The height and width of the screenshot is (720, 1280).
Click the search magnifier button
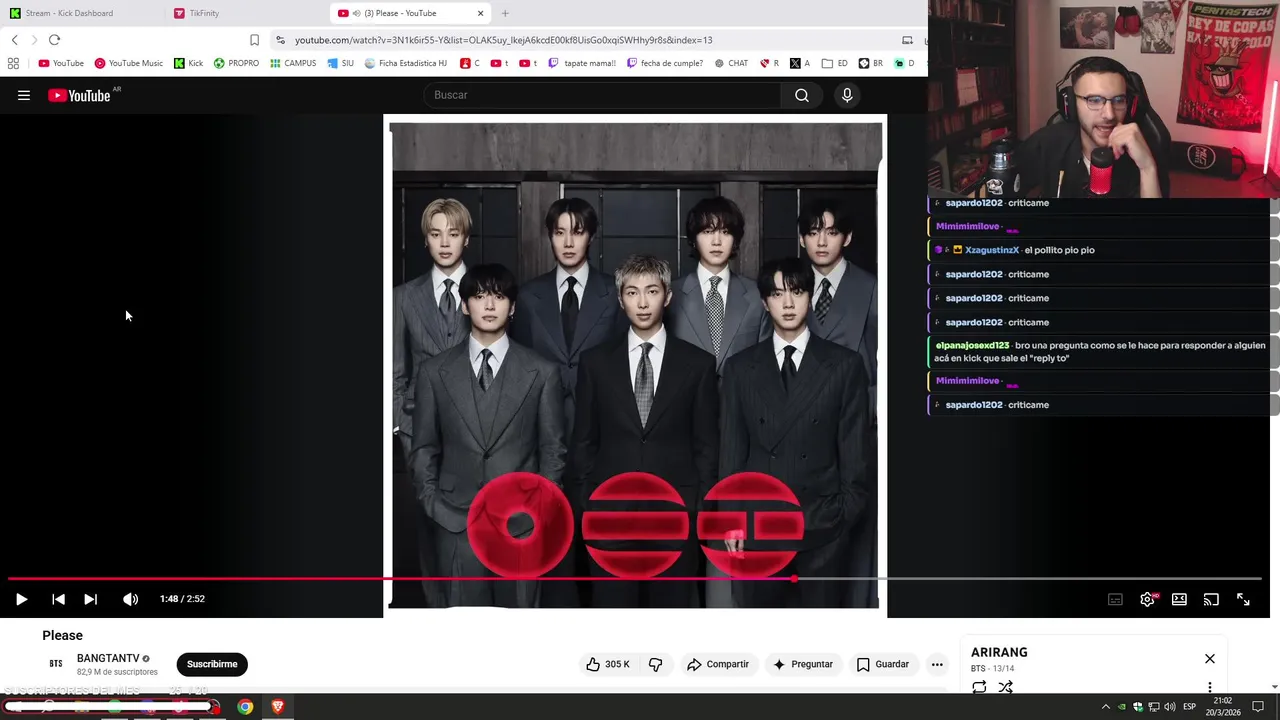coord(802,95)
